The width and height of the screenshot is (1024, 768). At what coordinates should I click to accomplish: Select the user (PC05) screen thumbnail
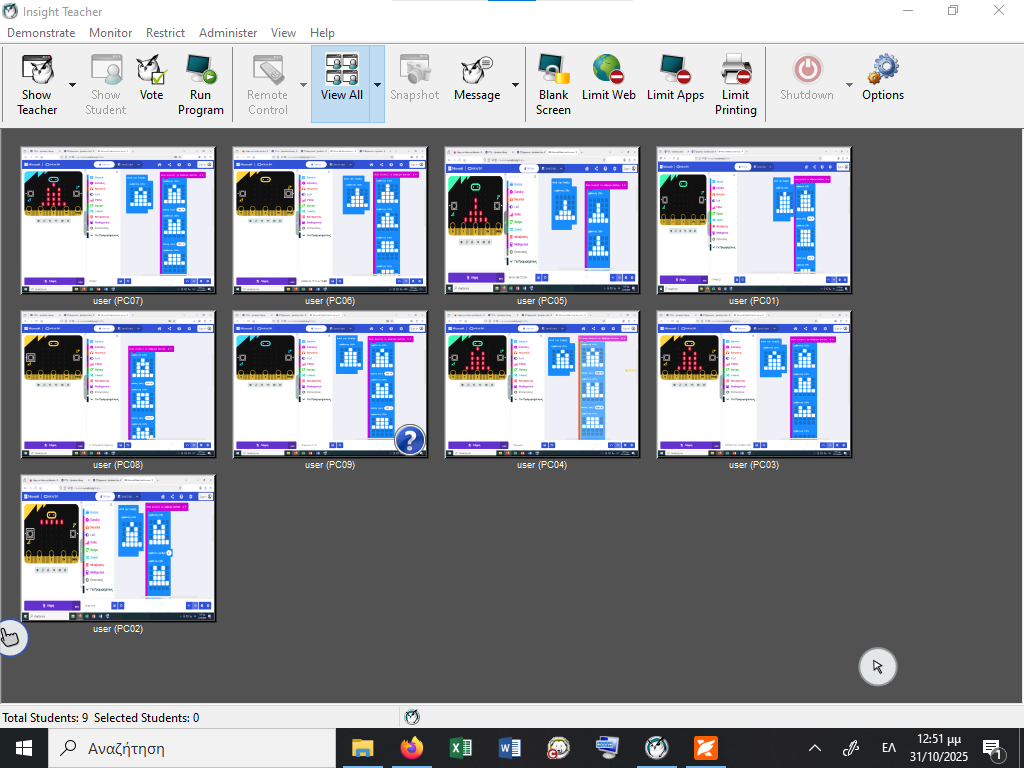pos(541,220)
